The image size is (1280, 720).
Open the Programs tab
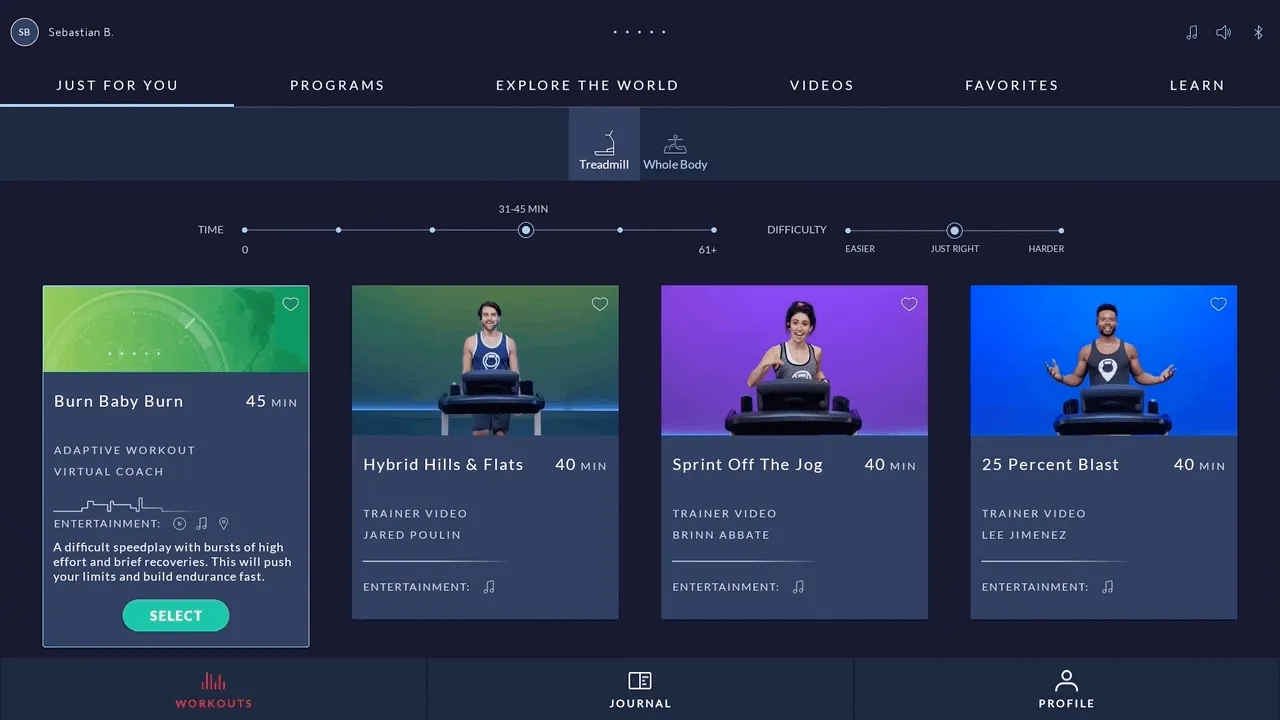point(337,85)
